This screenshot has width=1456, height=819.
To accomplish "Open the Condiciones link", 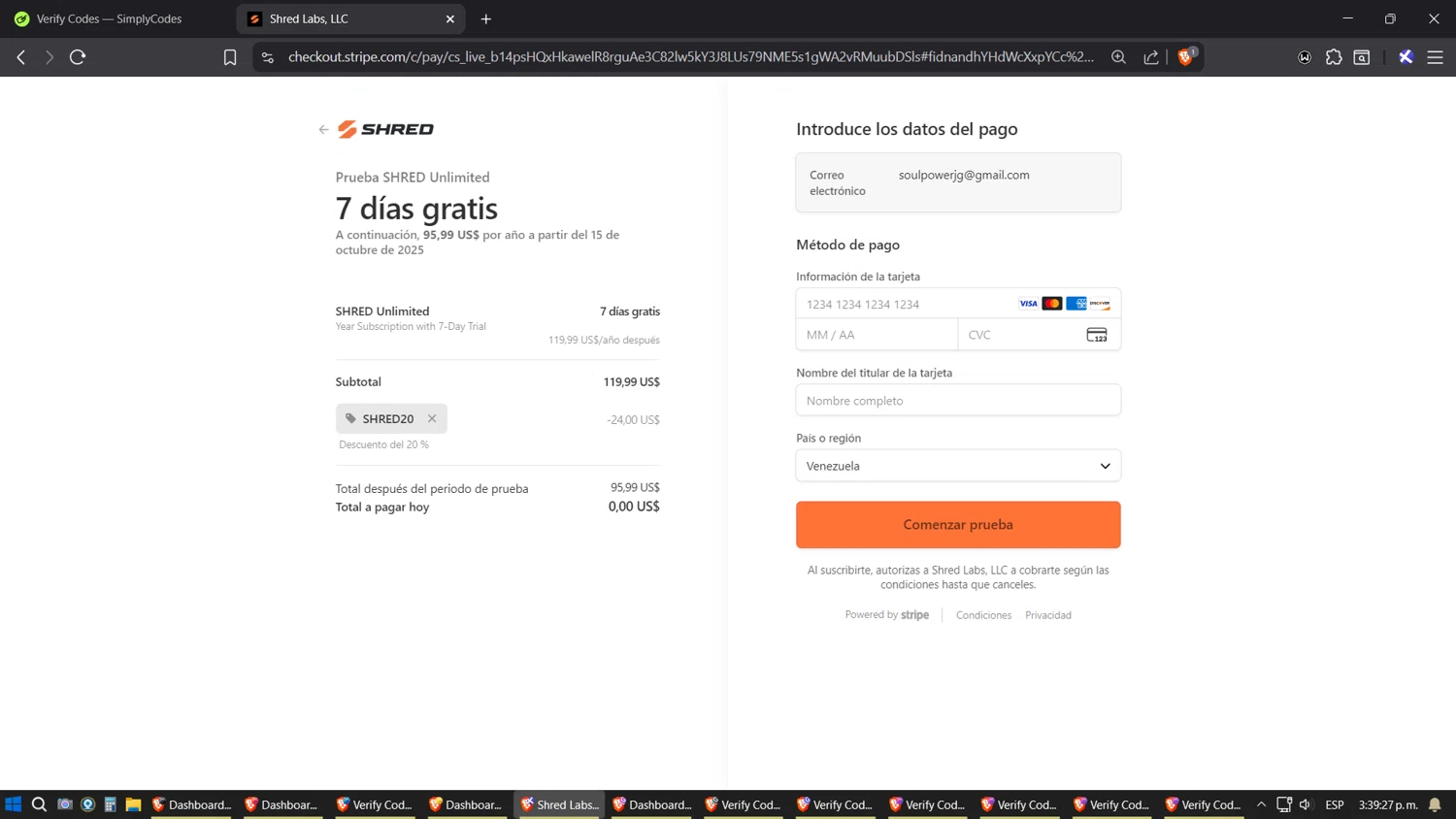I will (983, 615).
